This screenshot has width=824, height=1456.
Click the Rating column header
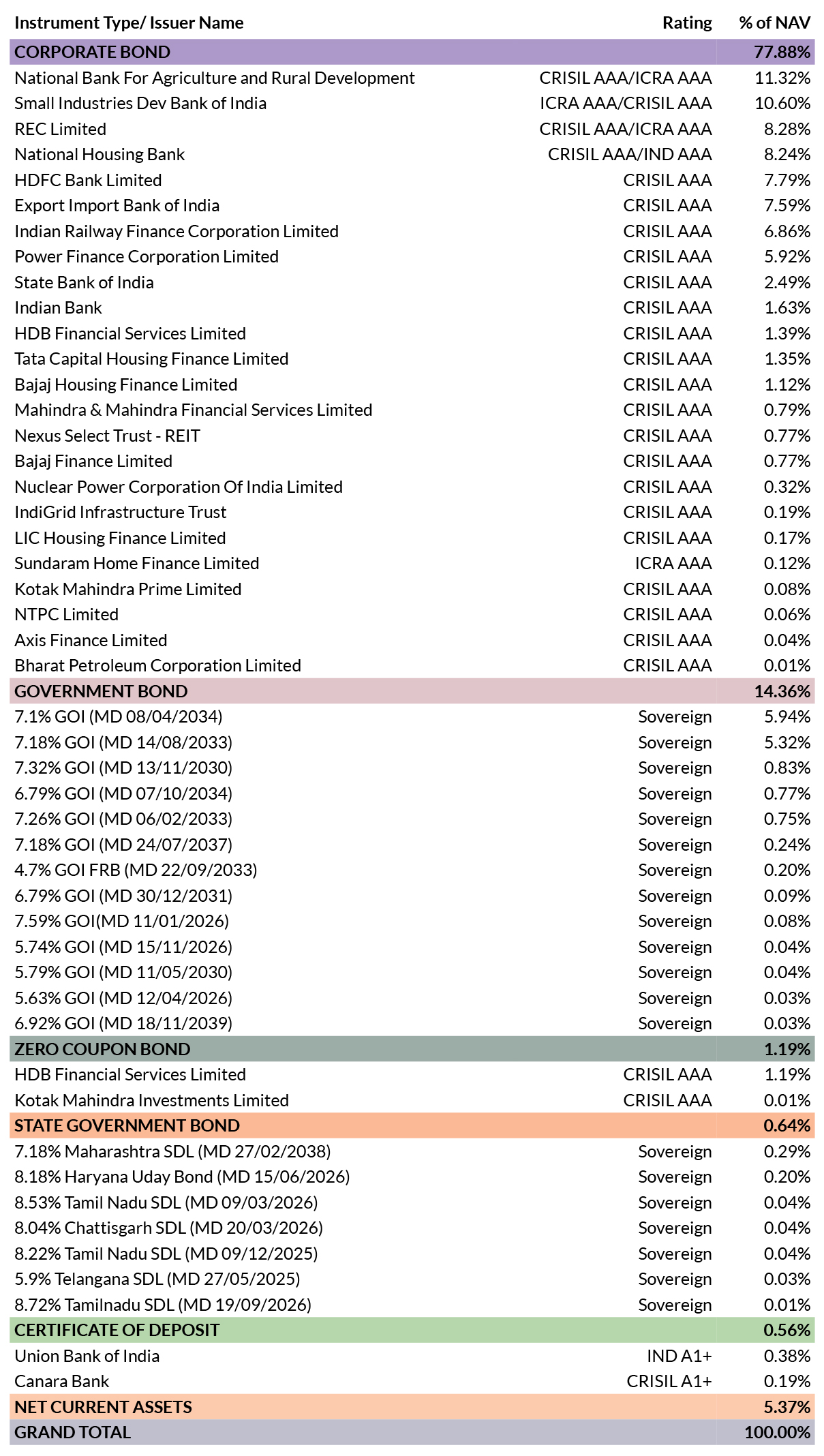(687, 22)
